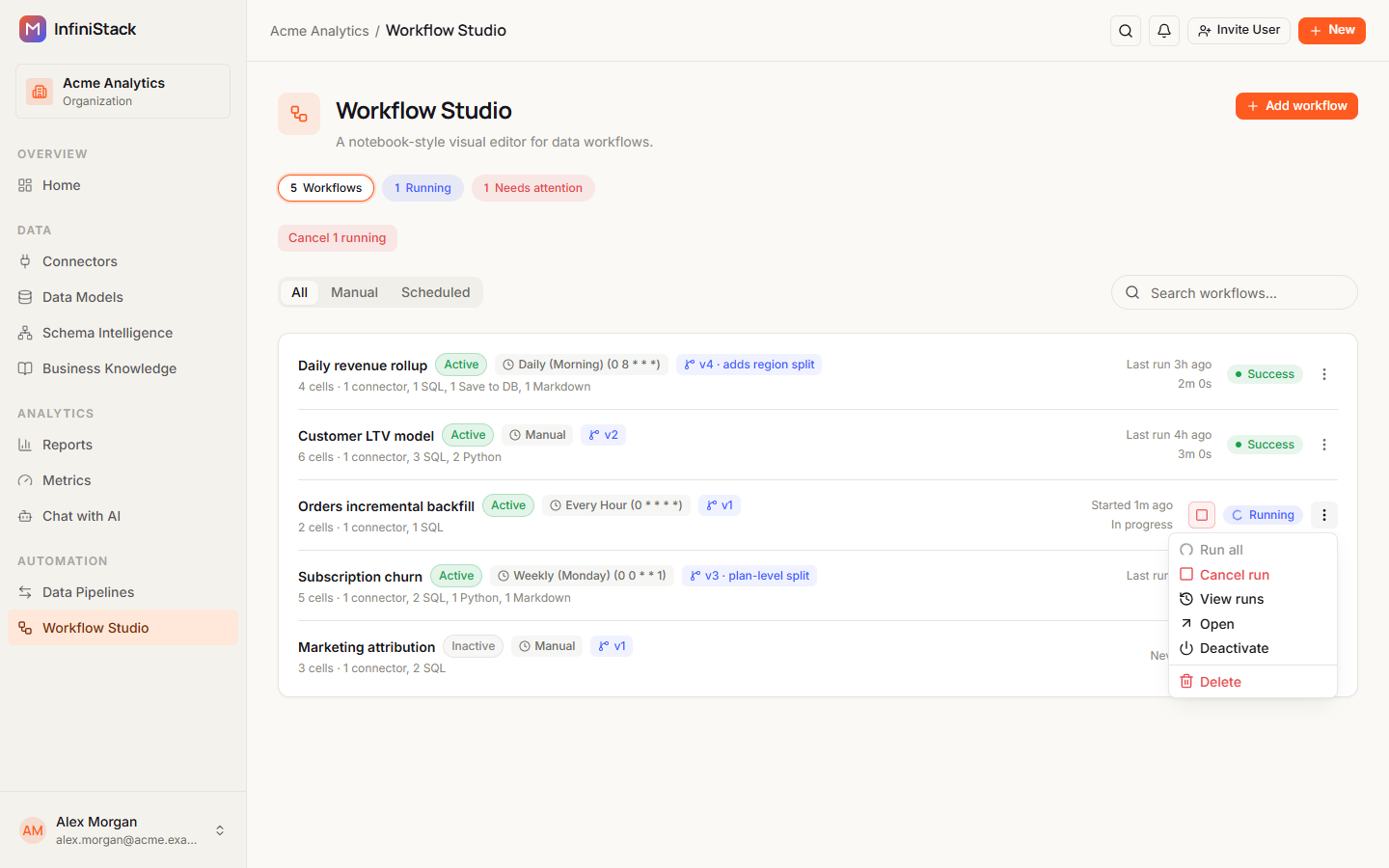Click v4 adds region split version badge

[x=749, y=365]
